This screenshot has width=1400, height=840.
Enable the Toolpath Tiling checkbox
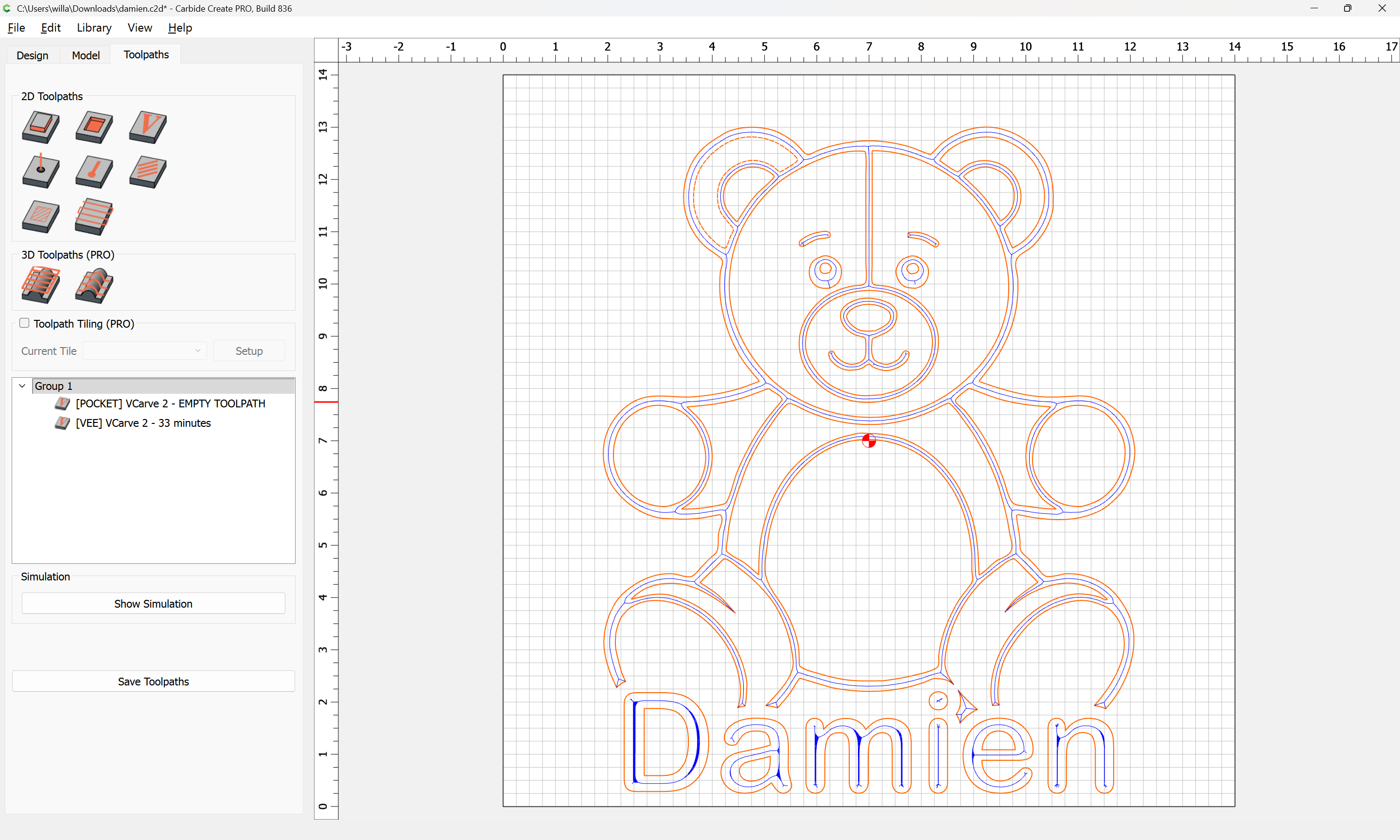(x=24, y=323)
